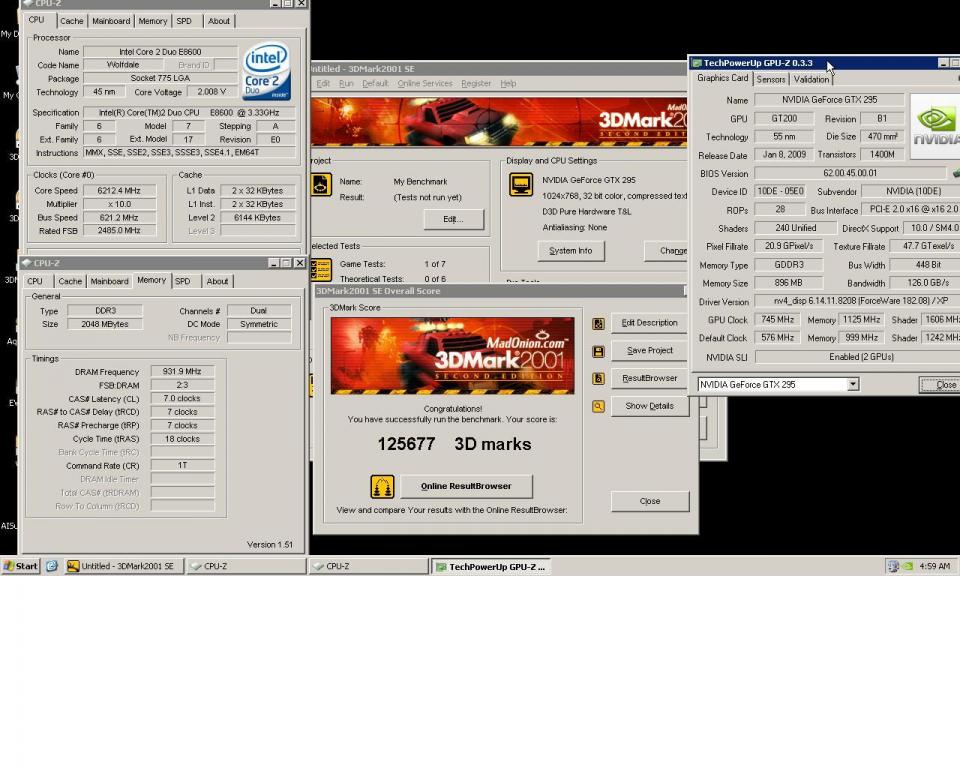Open the SPD tab in the CPU-Z memory window
Screen dimensions: 960x768
click(x=182, y=281)
